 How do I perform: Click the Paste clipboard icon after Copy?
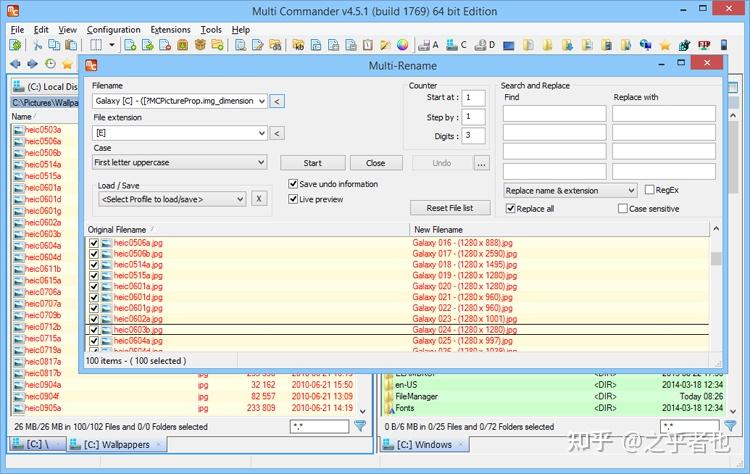click(71, 45)
